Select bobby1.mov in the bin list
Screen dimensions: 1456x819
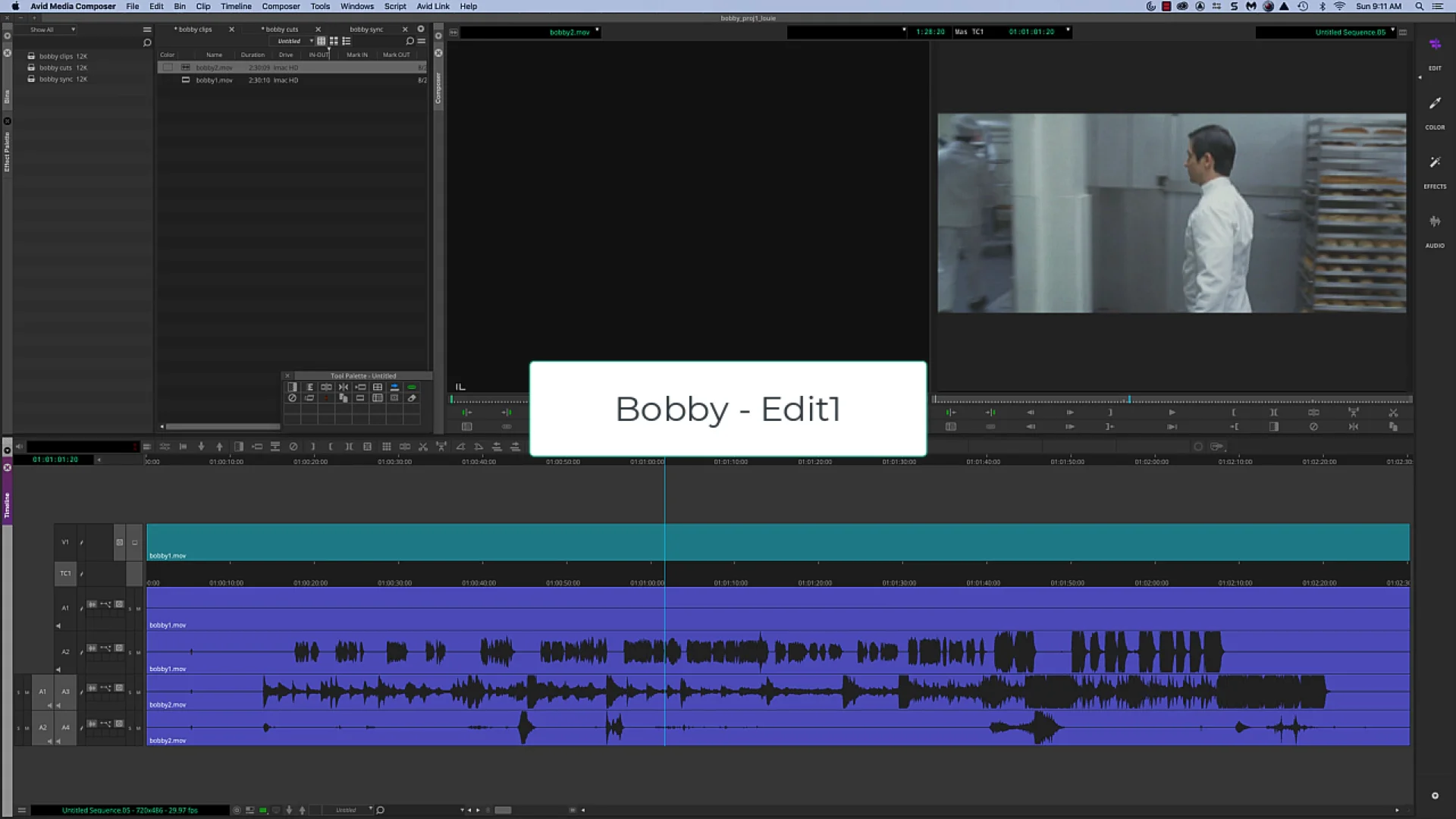click(x=215, y=80)
